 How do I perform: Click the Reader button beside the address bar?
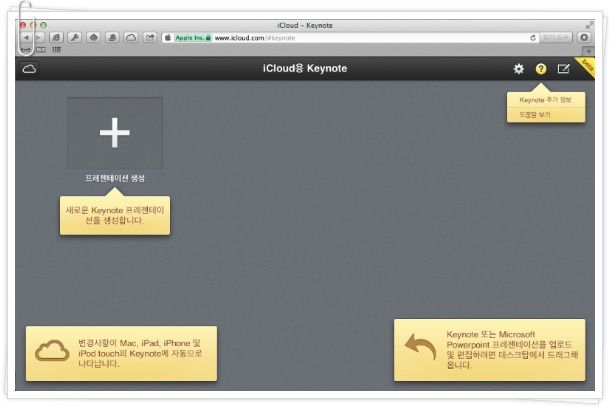pos(555,38)
